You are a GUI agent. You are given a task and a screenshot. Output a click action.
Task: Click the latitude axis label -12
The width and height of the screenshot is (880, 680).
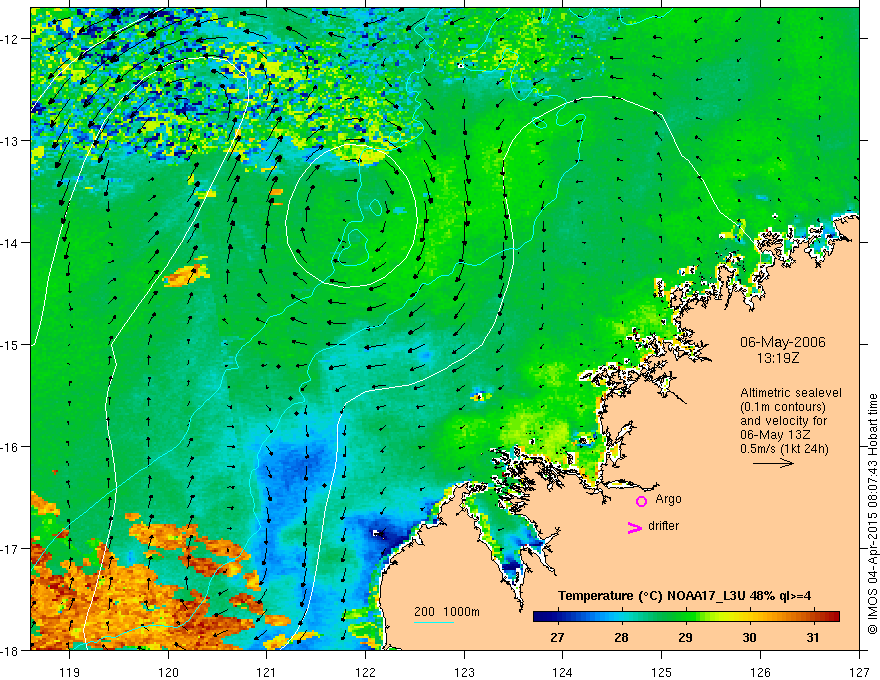(11, 39)
